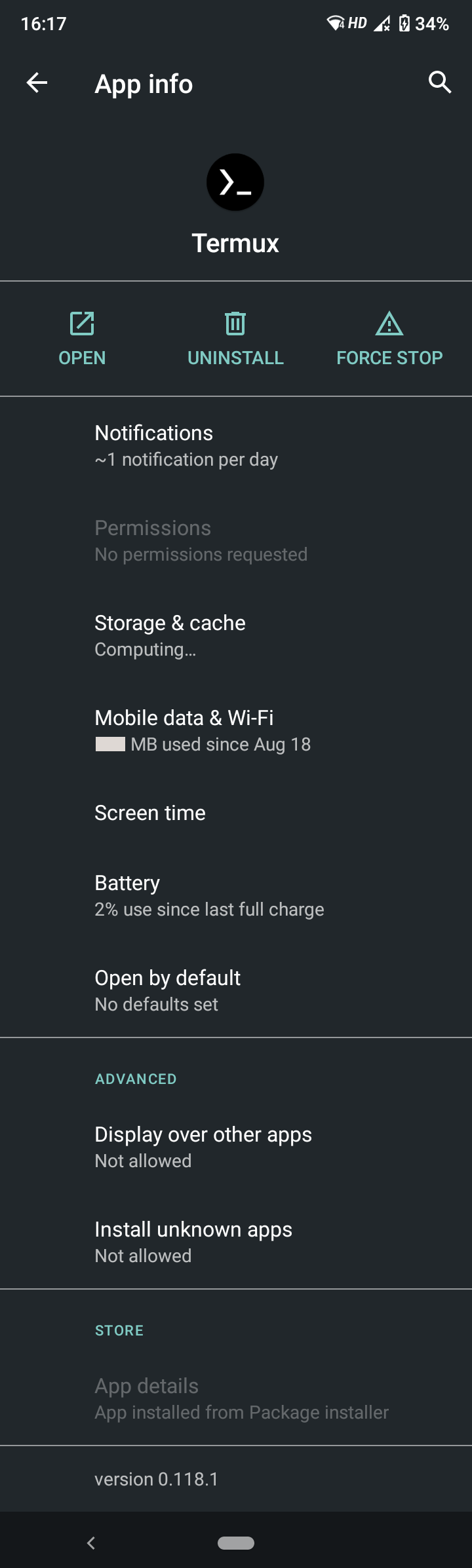Open Mobile data & Wi-Fi usage

tap(236, 730)
